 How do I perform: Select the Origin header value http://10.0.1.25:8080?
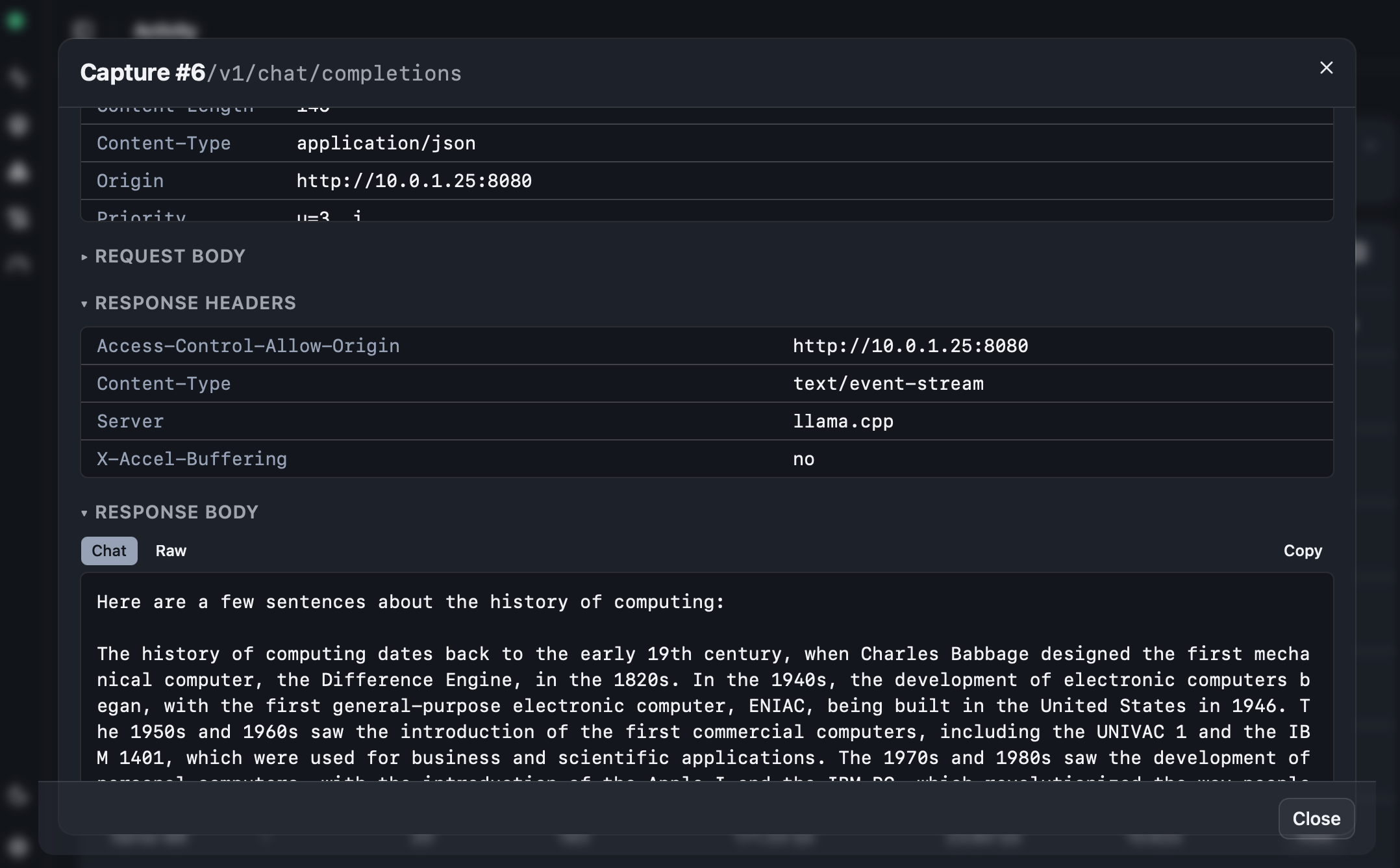pyautogui.click(x=414, y=181)
